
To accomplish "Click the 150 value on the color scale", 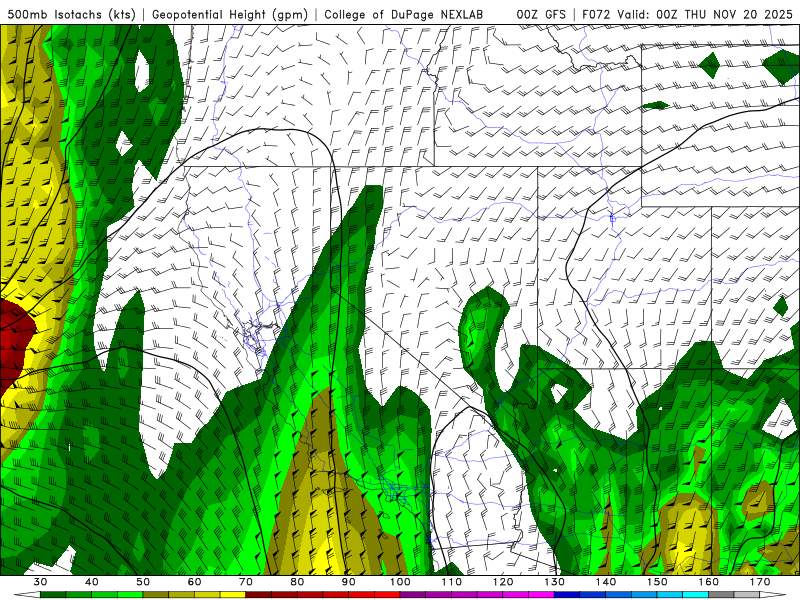I will pyautogui.click(x=657, y=582).
